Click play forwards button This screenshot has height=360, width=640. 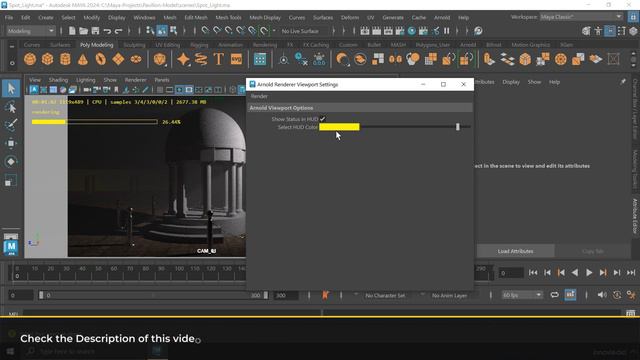[x=589, y=272]
